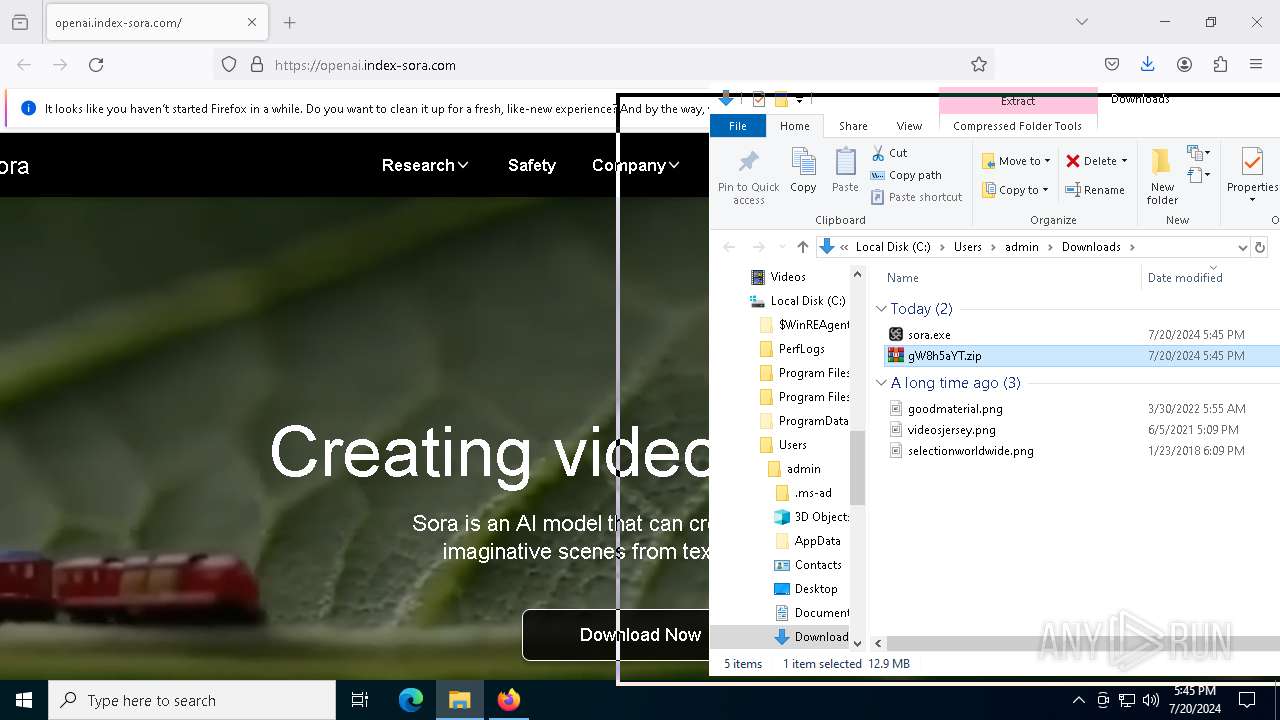Open a new Firefox tab

coord(290,22)
